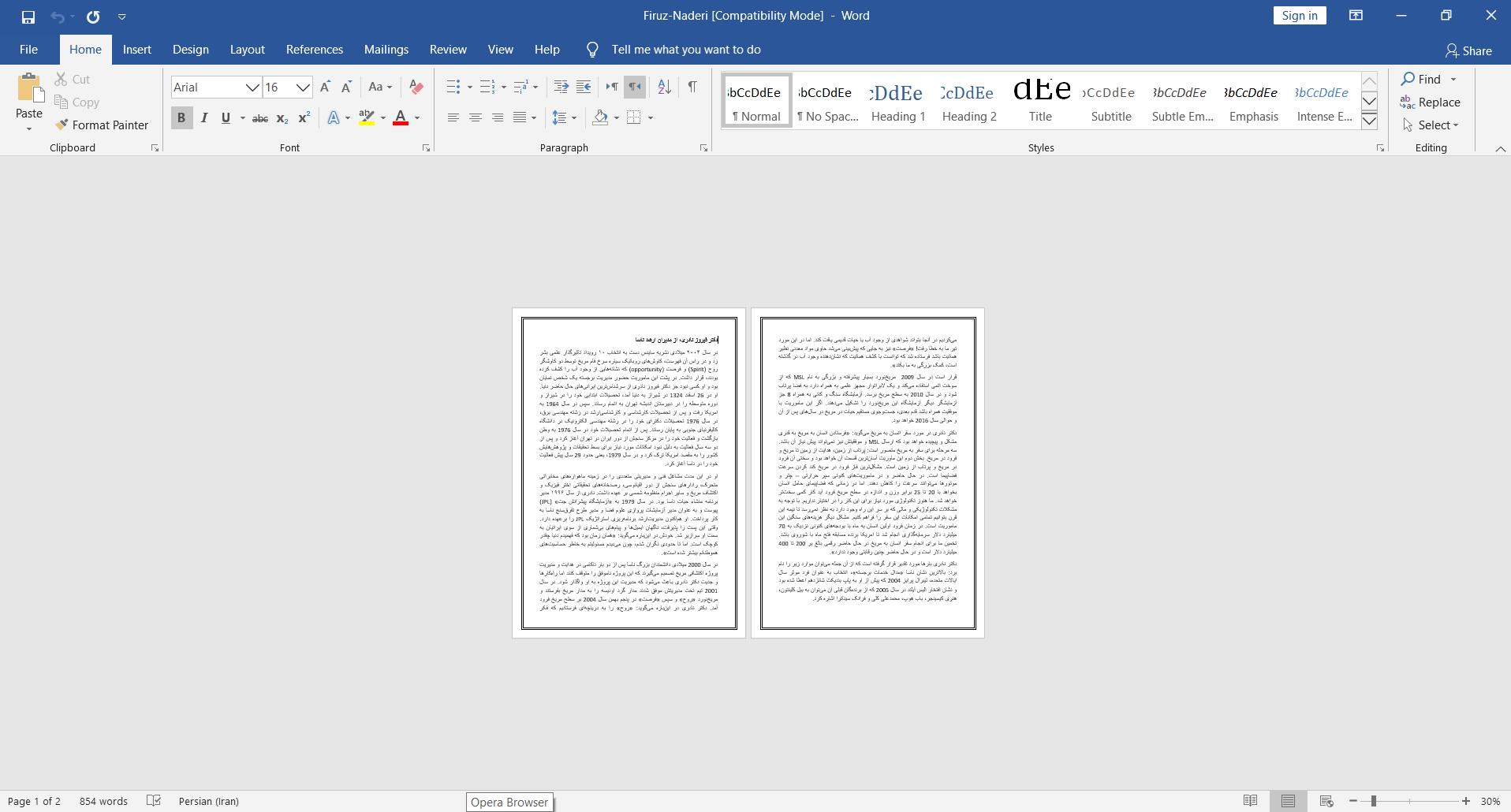Screen dimensions: 1511x812
Task: Switch to the Layout tab
Action: tap(248, 49)
